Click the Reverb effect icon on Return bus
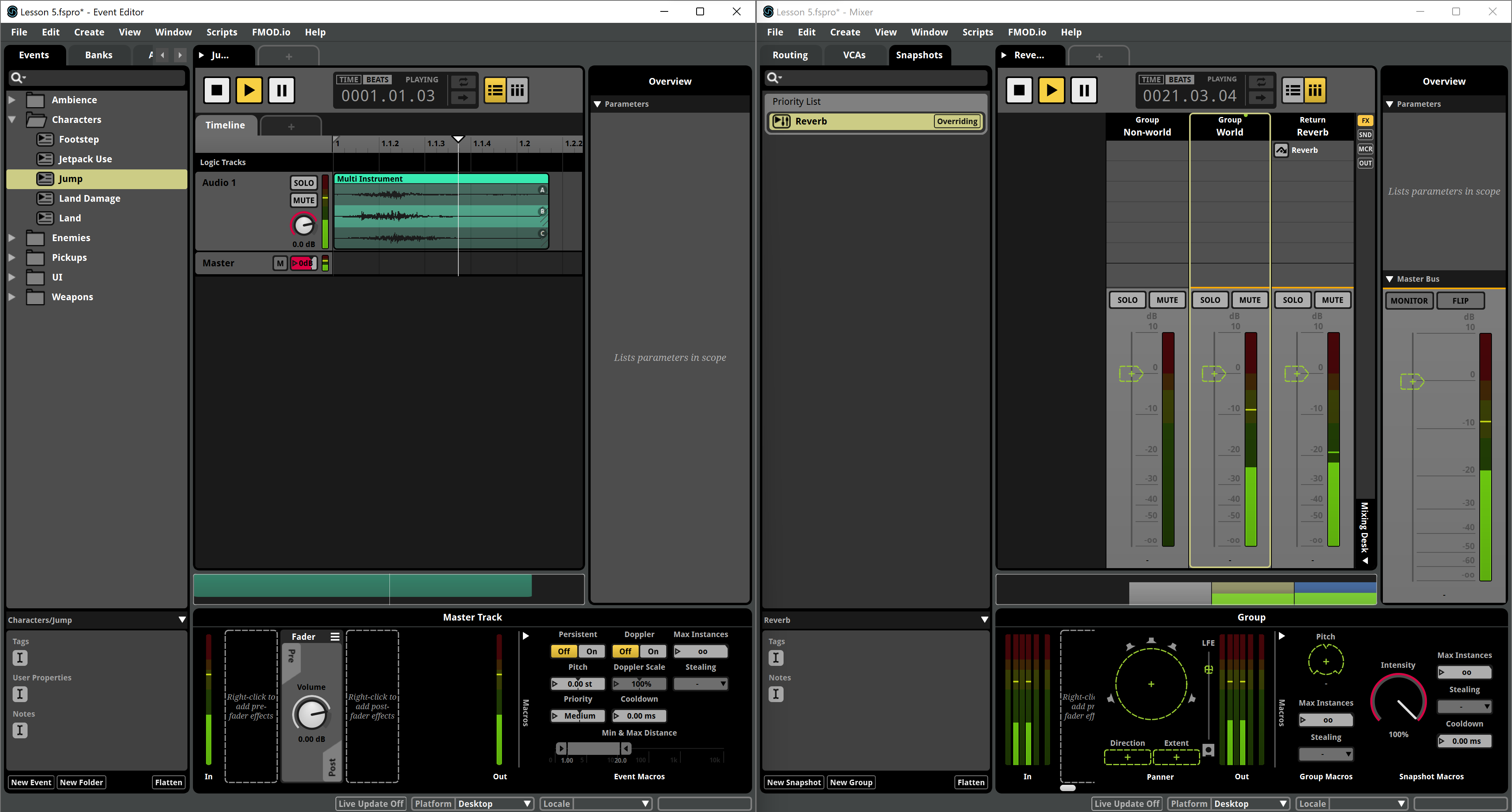This screenshot has height=812, width=1512. tap(1281, 151)
